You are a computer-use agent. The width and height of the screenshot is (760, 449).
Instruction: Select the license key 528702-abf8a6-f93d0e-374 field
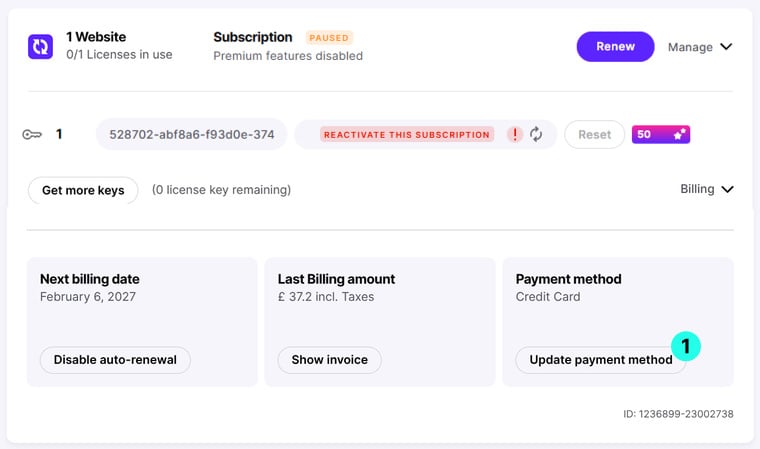pyautogui.click(x=191, y=134)
